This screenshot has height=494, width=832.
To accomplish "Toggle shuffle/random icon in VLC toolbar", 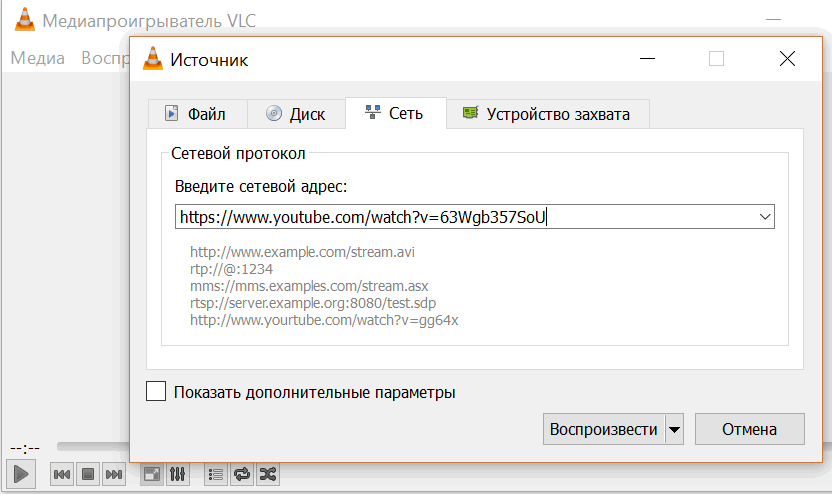I will [x=267, y=474].
